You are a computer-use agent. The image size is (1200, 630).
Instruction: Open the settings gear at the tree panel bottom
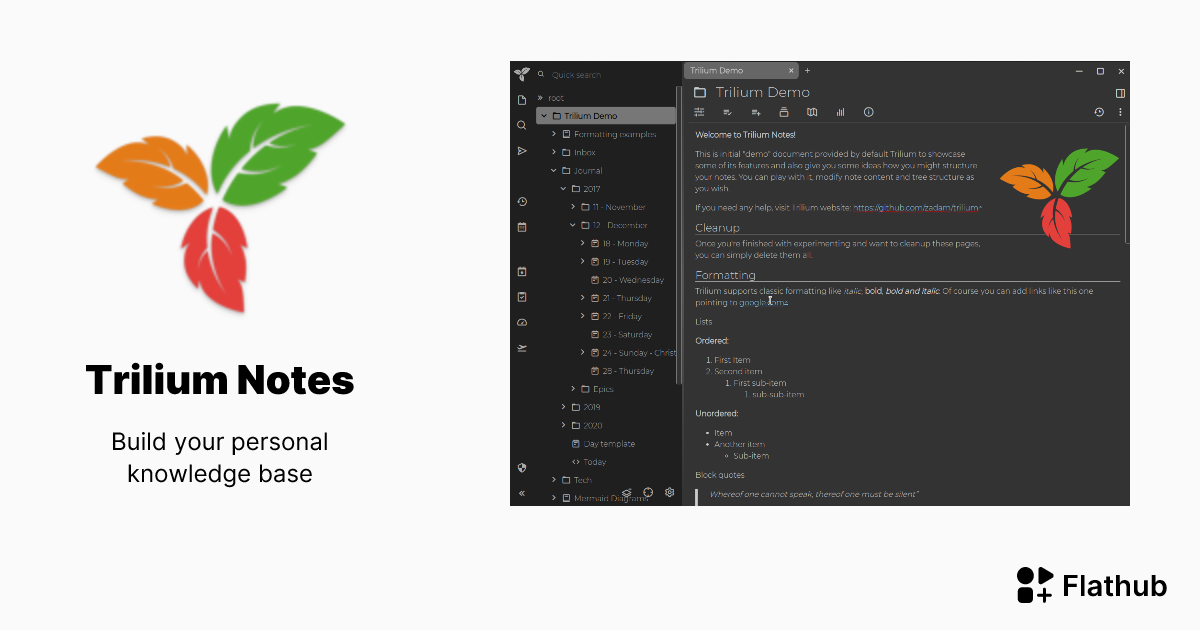click(x=668, y=492)
